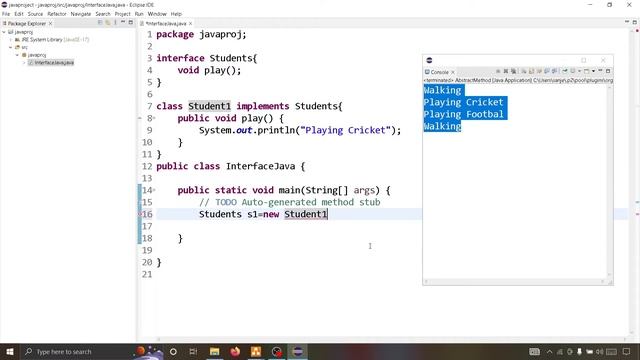Open the Source menu

pyautogui.click(x=35, y=14)
